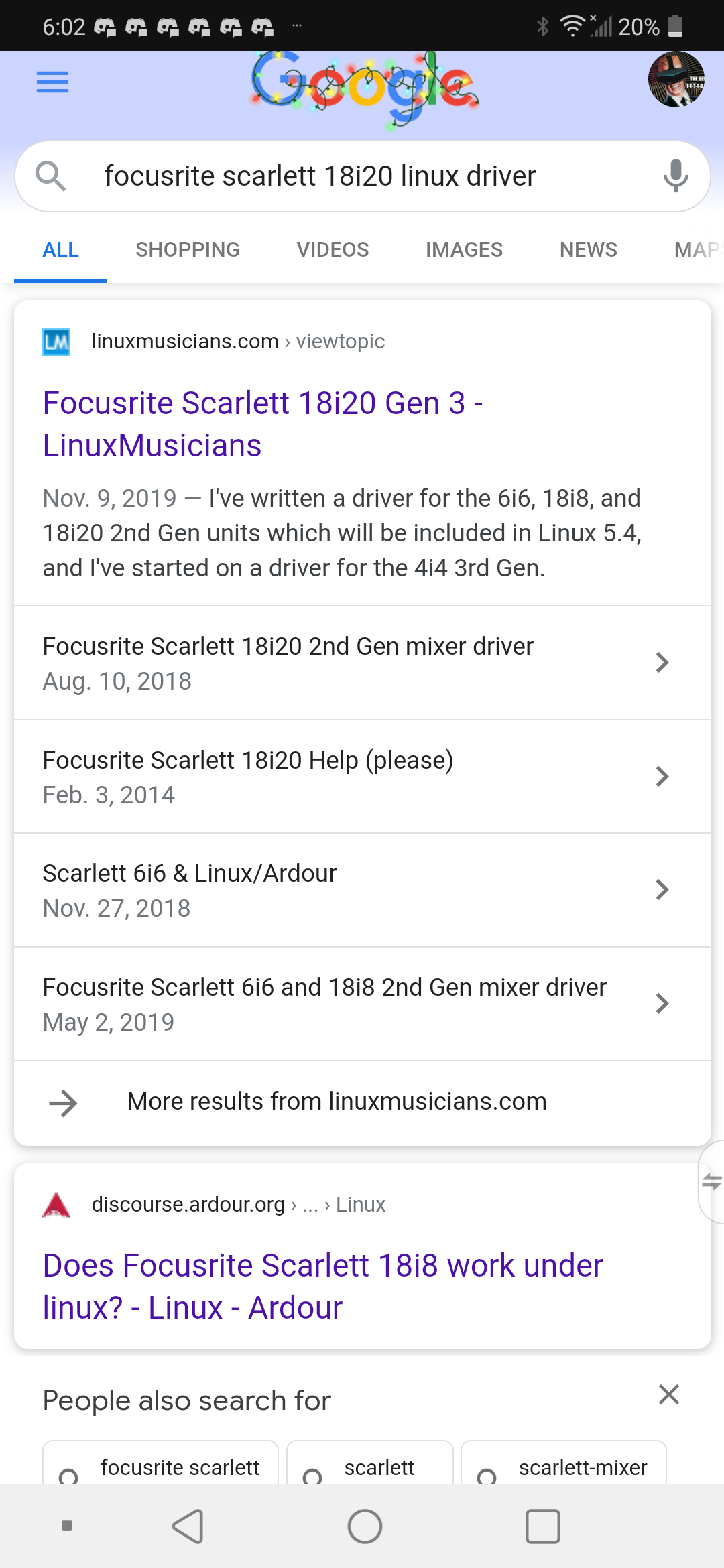This screenshot has height=1568, width=724.
Task: Expand the Scarlett 18i20 Help (please) result
Action: coord(362,777)
